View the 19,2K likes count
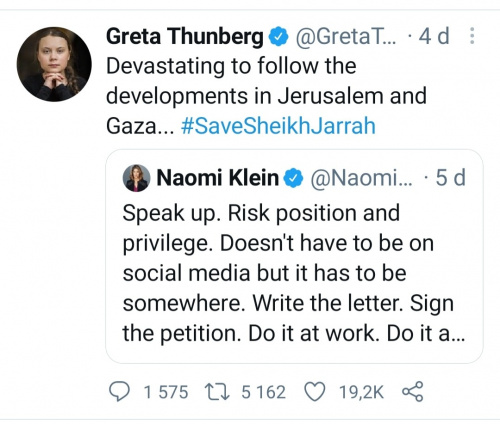The width and height of the screenshot is (500, 424). [361, 392]
